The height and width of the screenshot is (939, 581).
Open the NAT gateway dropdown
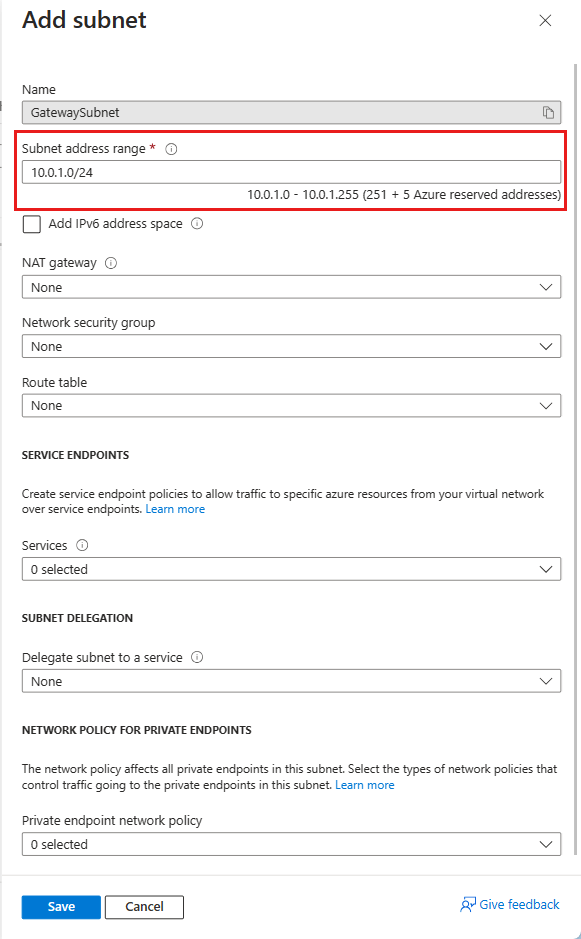click(291, 287)
